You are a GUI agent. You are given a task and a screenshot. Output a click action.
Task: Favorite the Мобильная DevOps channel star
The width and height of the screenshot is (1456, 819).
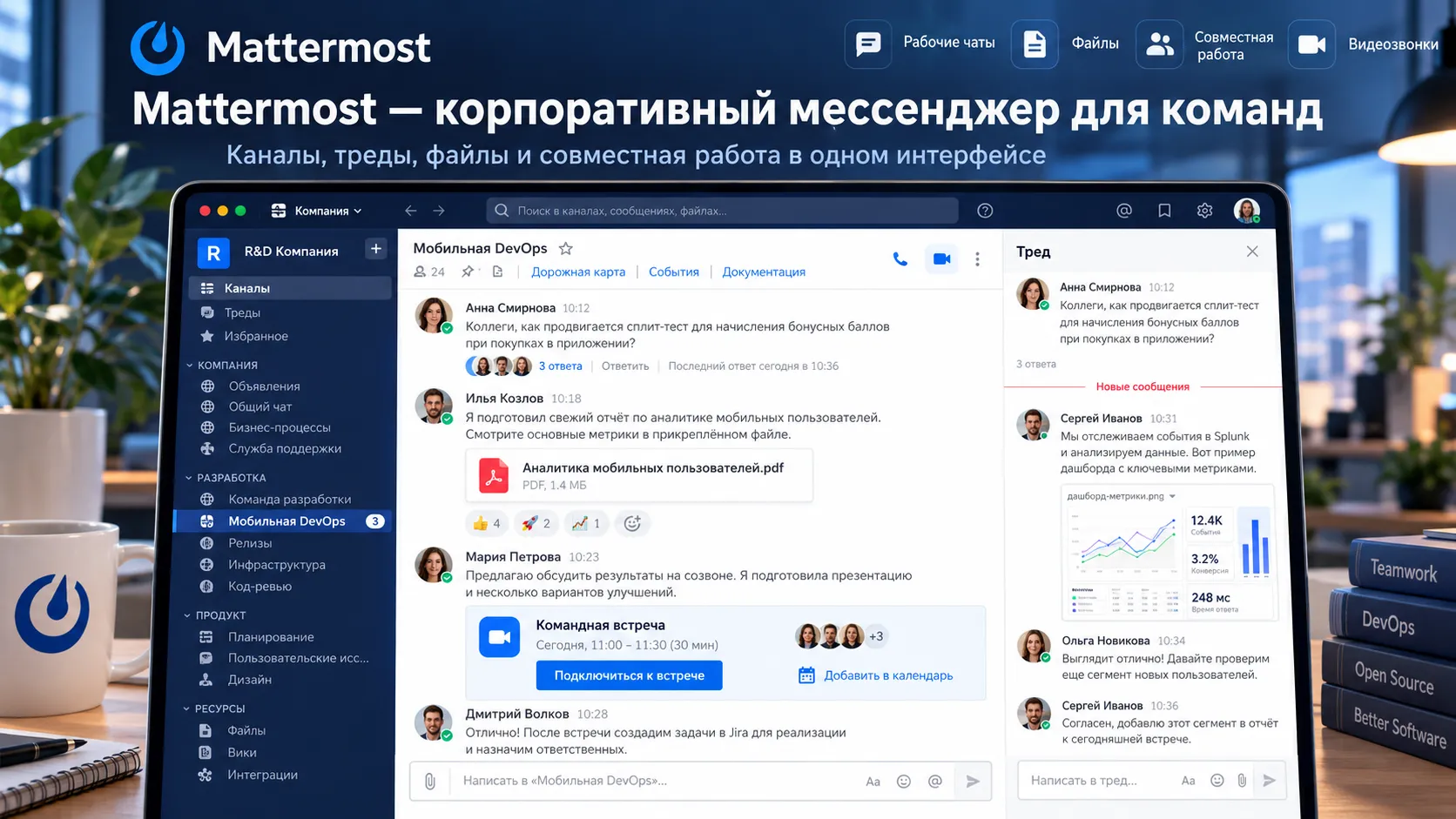coord(566,249)
